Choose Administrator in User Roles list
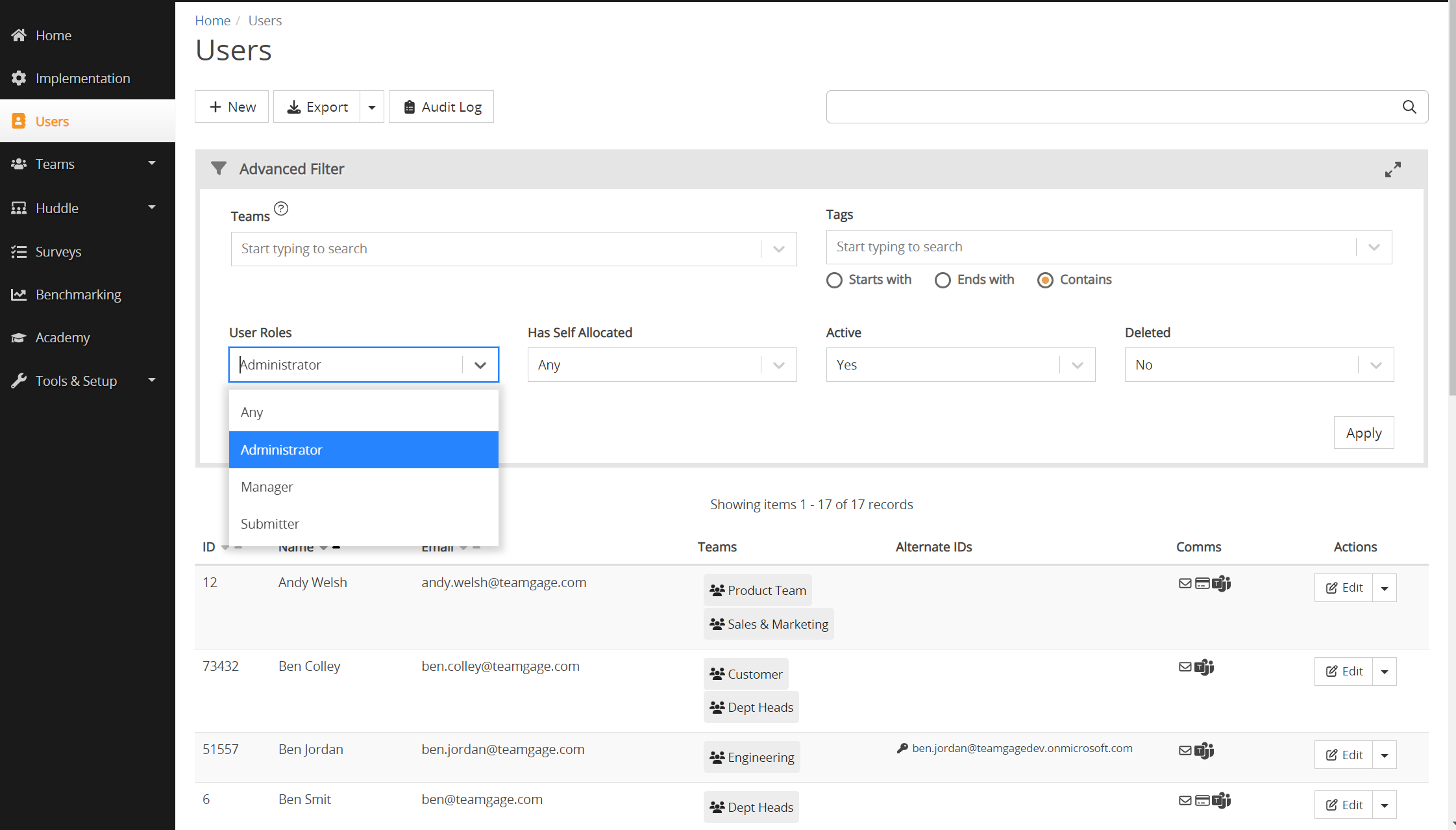 point(364,449)
